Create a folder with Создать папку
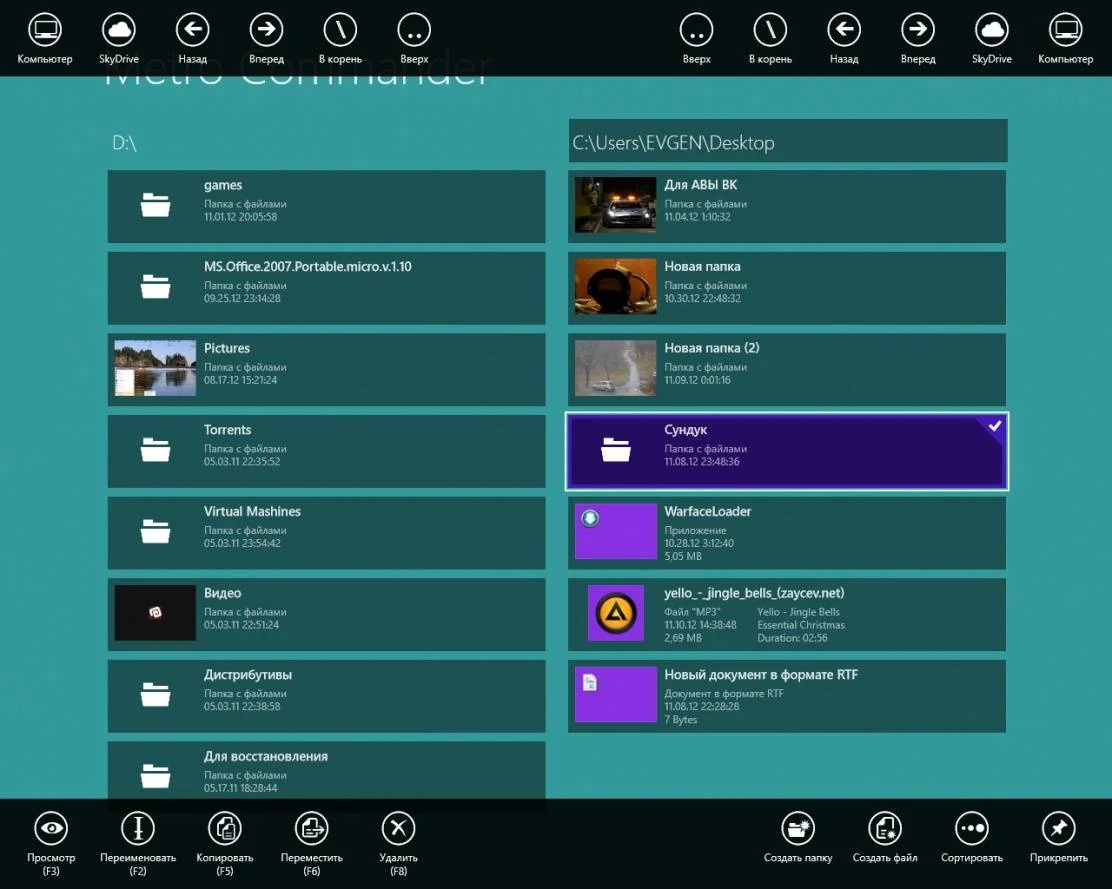Viewport: 1112px width, 889px height. pos(798,828)
